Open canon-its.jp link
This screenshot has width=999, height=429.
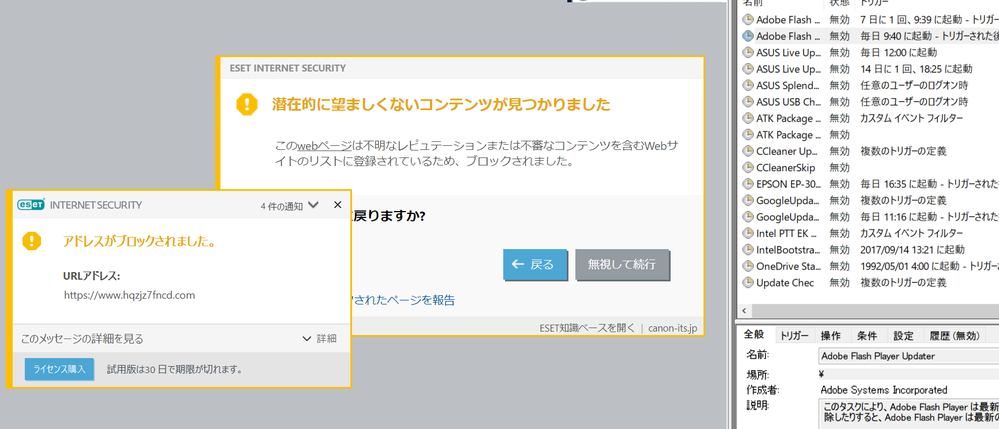point(673,328)
